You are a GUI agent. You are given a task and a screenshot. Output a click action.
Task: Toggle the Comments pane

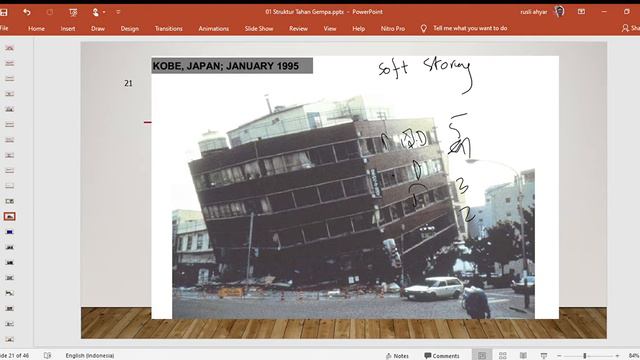coord(442,356)
